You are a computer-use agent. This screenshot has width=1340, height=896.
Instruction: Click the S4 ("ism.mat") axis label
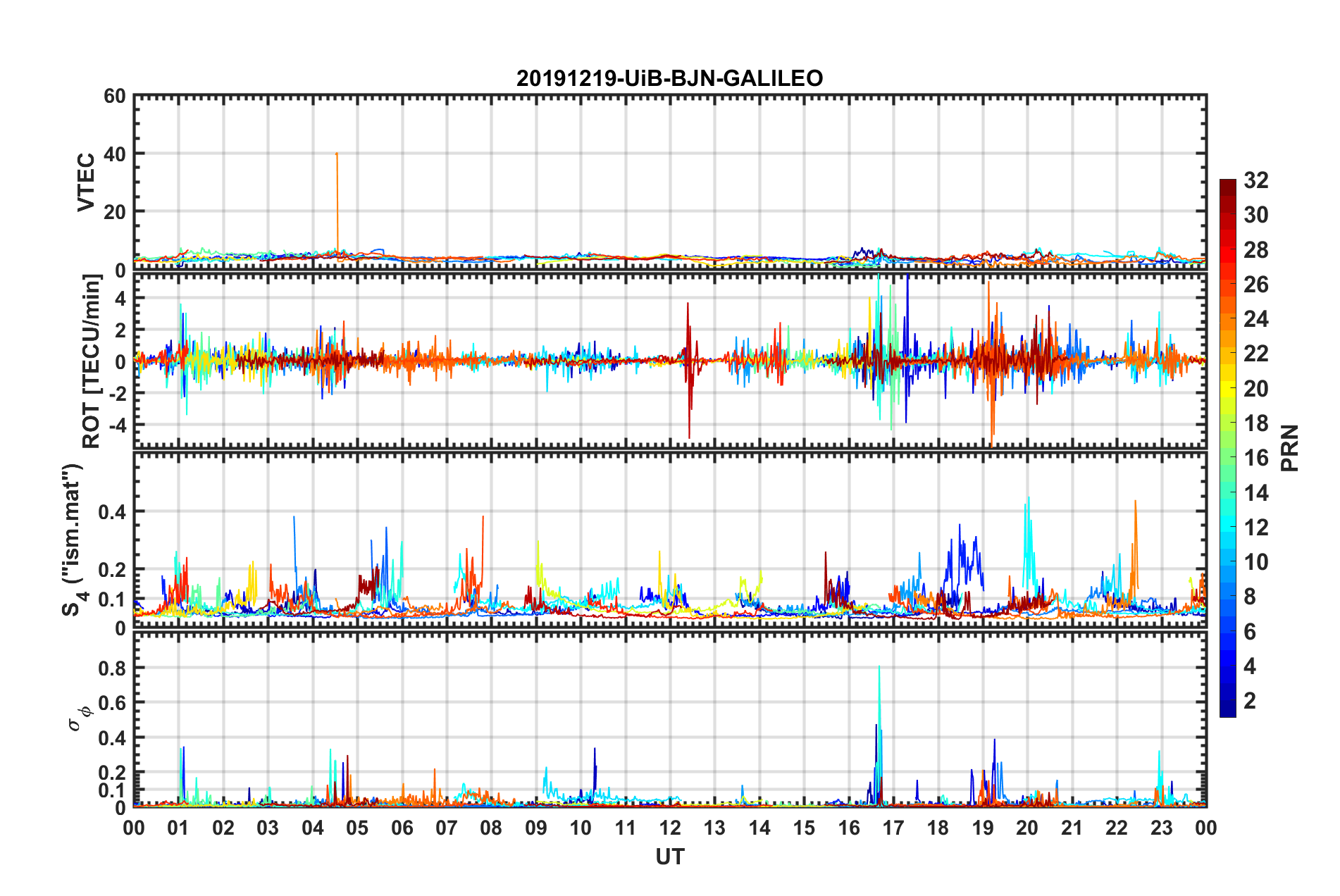[73, 540]
